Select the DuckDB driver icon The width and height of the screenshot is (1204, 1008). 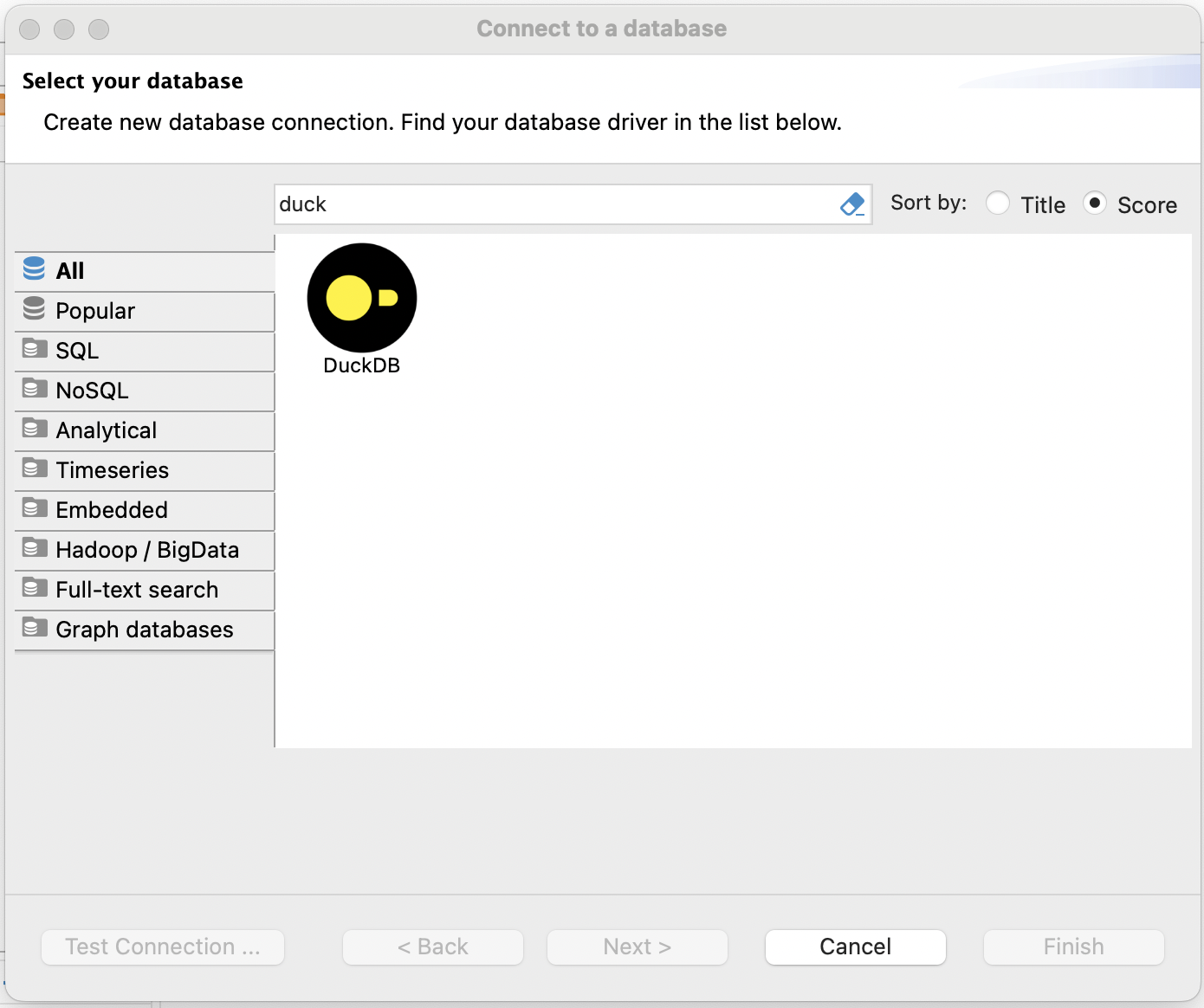tap(362, 298)
